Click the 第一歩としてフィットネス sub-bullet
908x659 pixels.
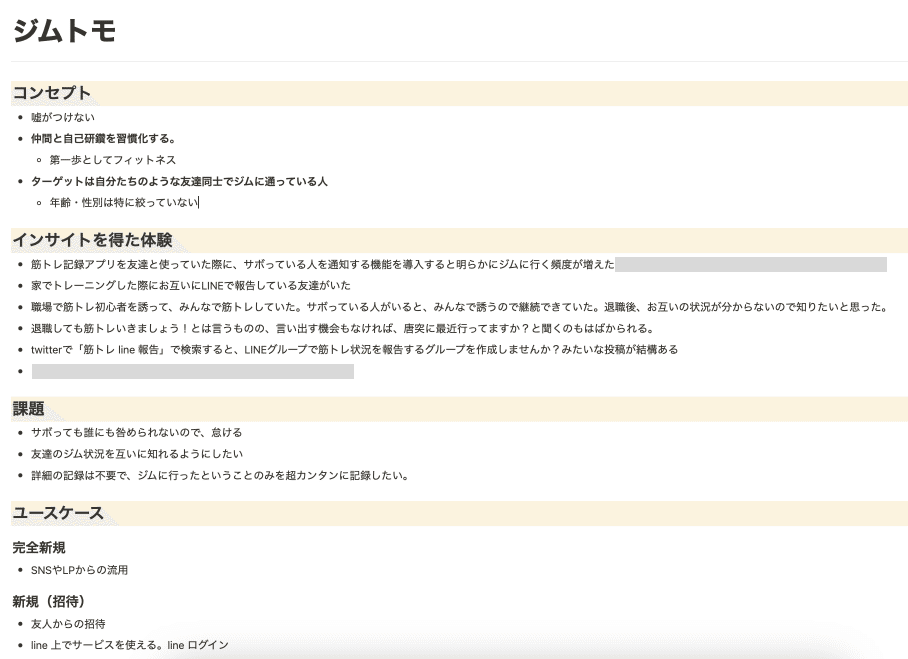pos(112,160)
